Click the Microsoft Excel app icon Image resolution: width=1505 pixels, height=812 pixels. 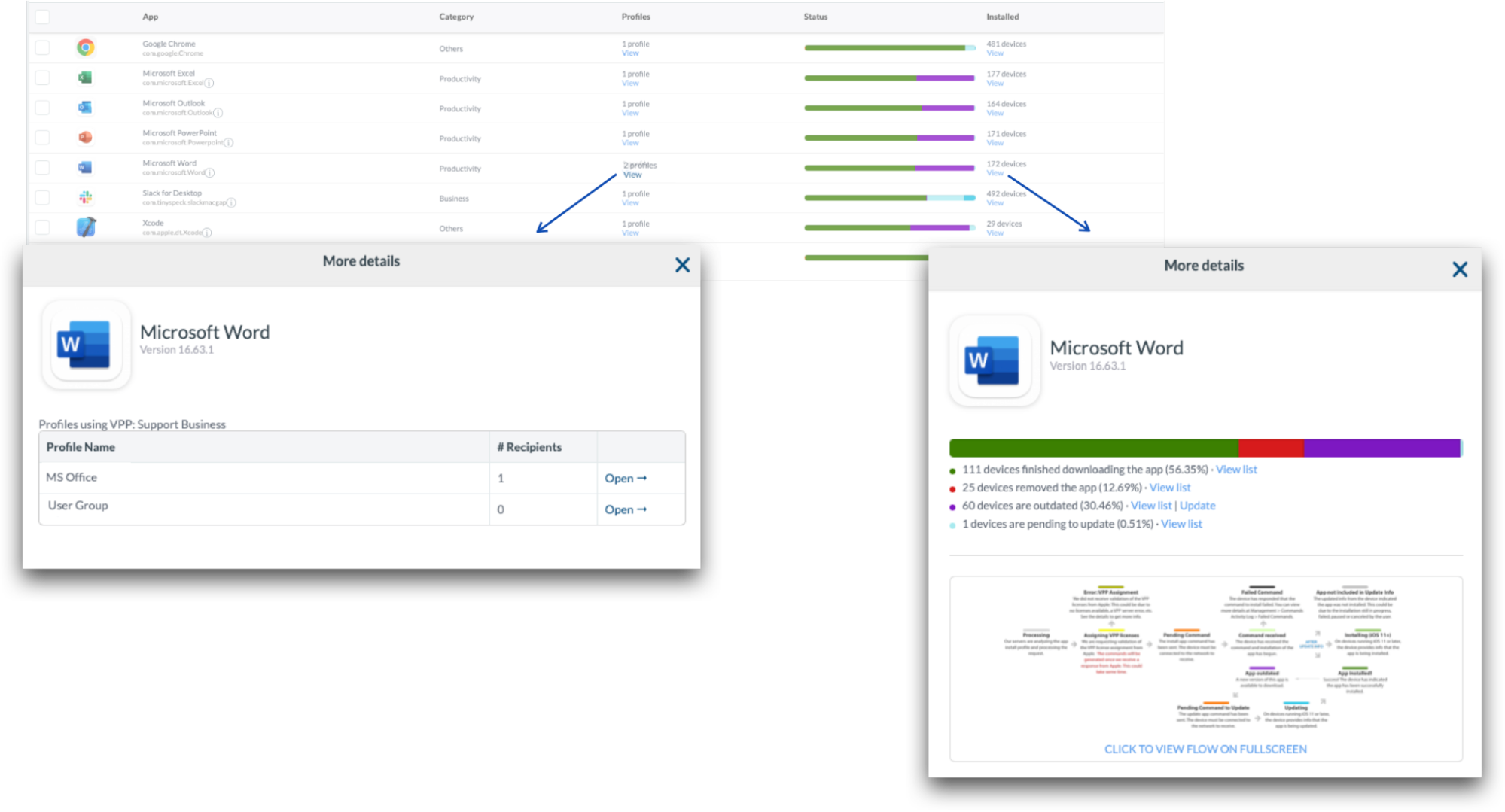pyautogui.click(x=85, y=78)
